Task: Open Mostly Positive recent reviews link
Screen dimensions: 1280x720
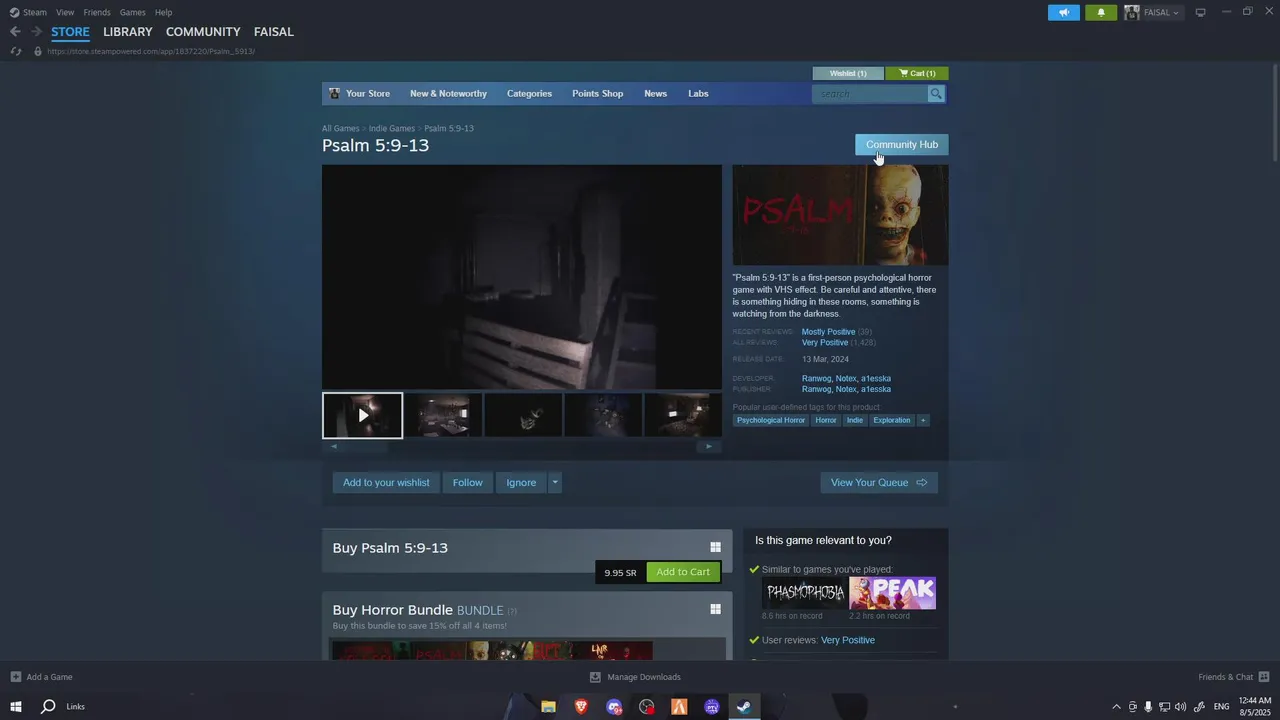Action: [x=828, y=332]
